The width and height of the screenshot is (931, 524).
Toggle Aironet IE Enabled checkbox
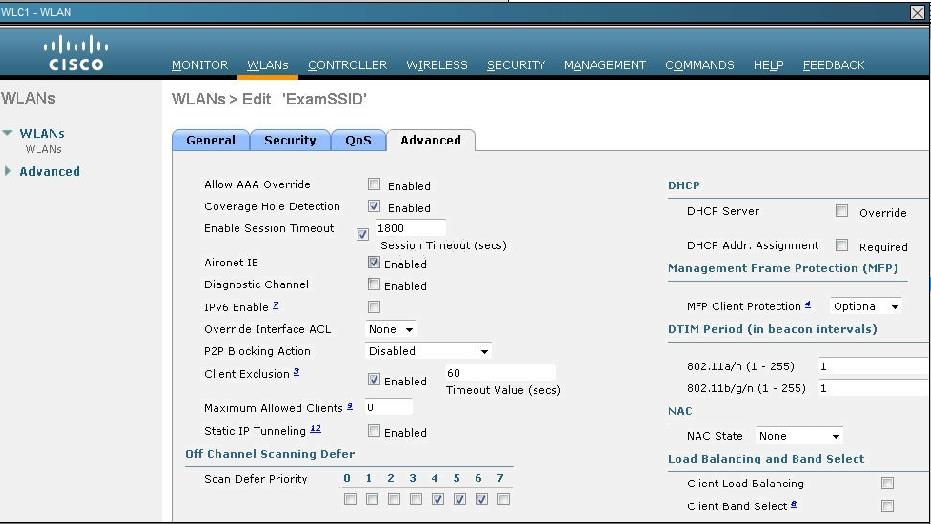373,262
